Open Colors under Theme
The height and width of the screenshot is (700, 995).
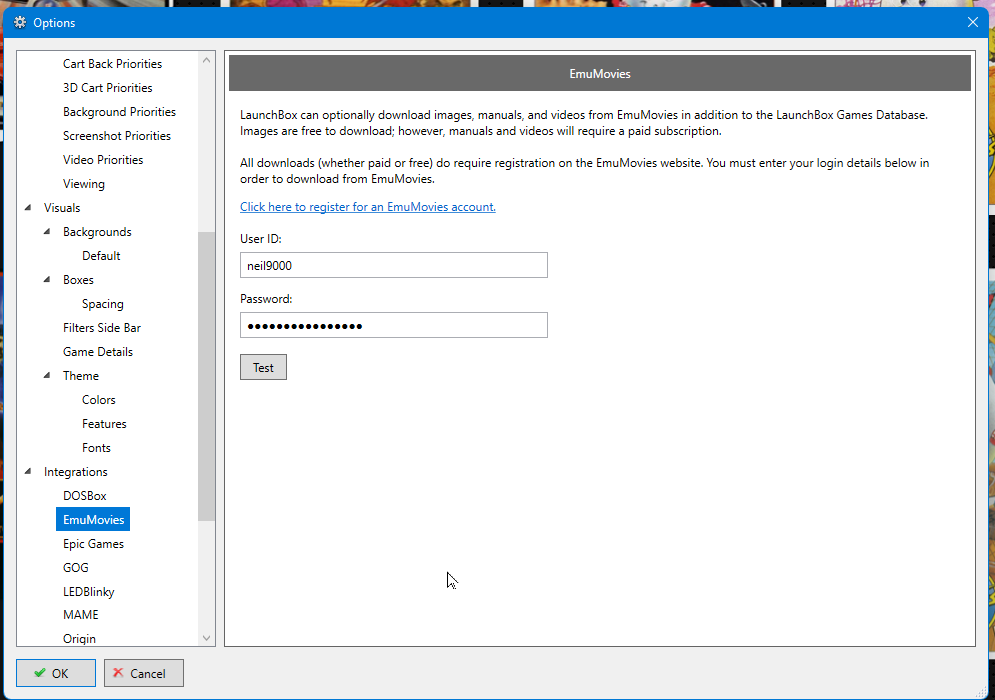point(98,400)
